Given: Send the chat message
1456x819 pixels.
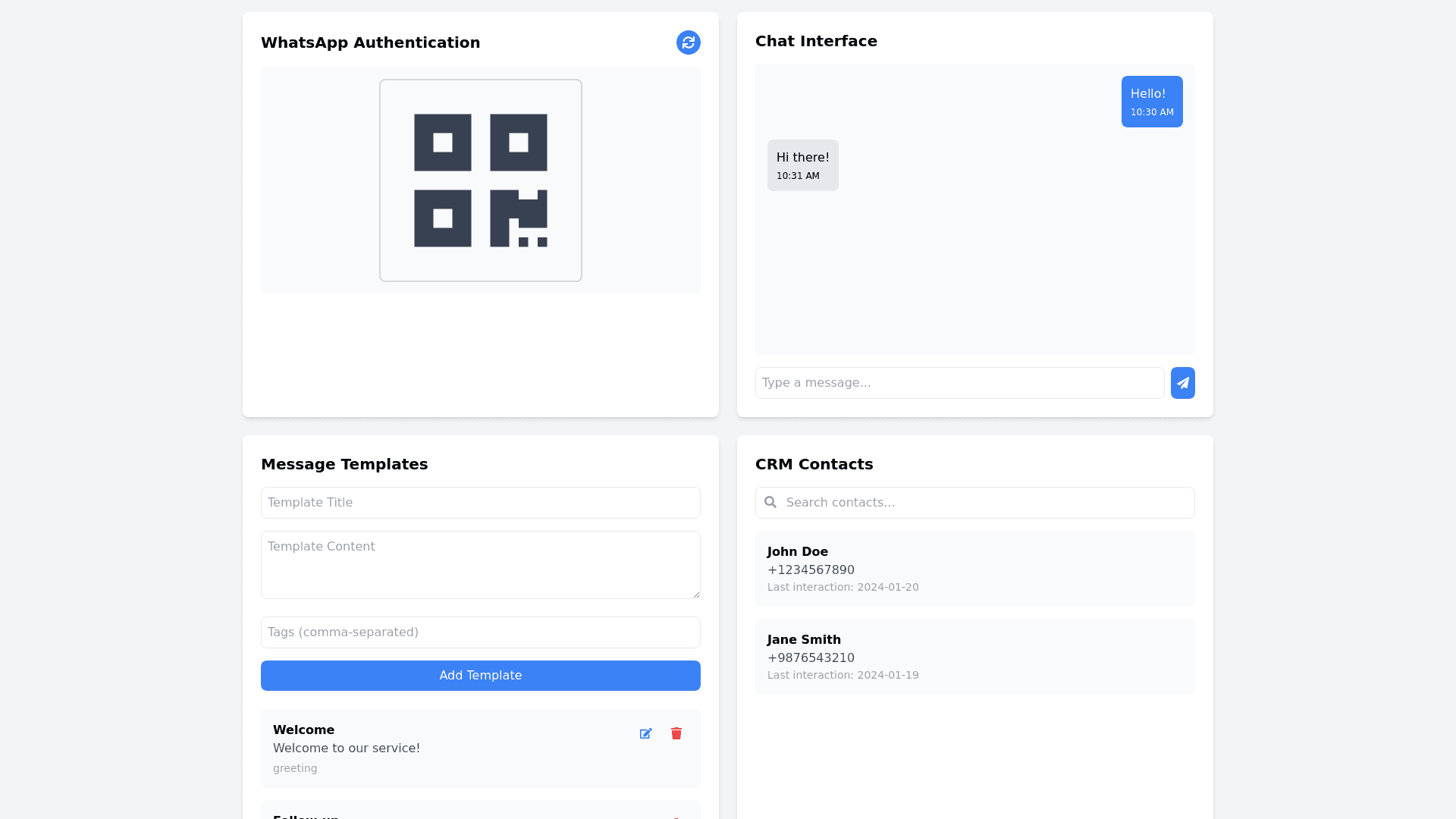Looking at the screenshot, I should click(1182, 383).
